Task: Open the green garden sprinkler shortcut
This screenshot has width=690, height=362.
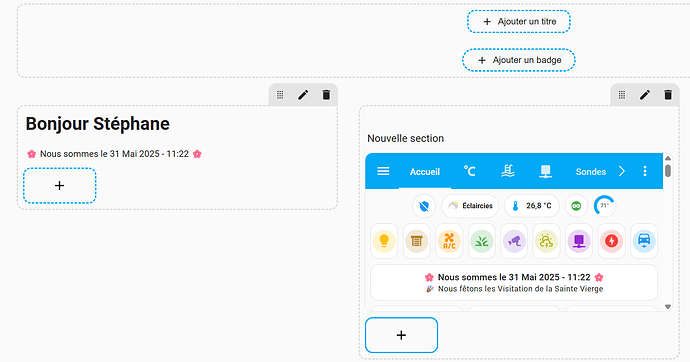Action: [x=482, y=241]
